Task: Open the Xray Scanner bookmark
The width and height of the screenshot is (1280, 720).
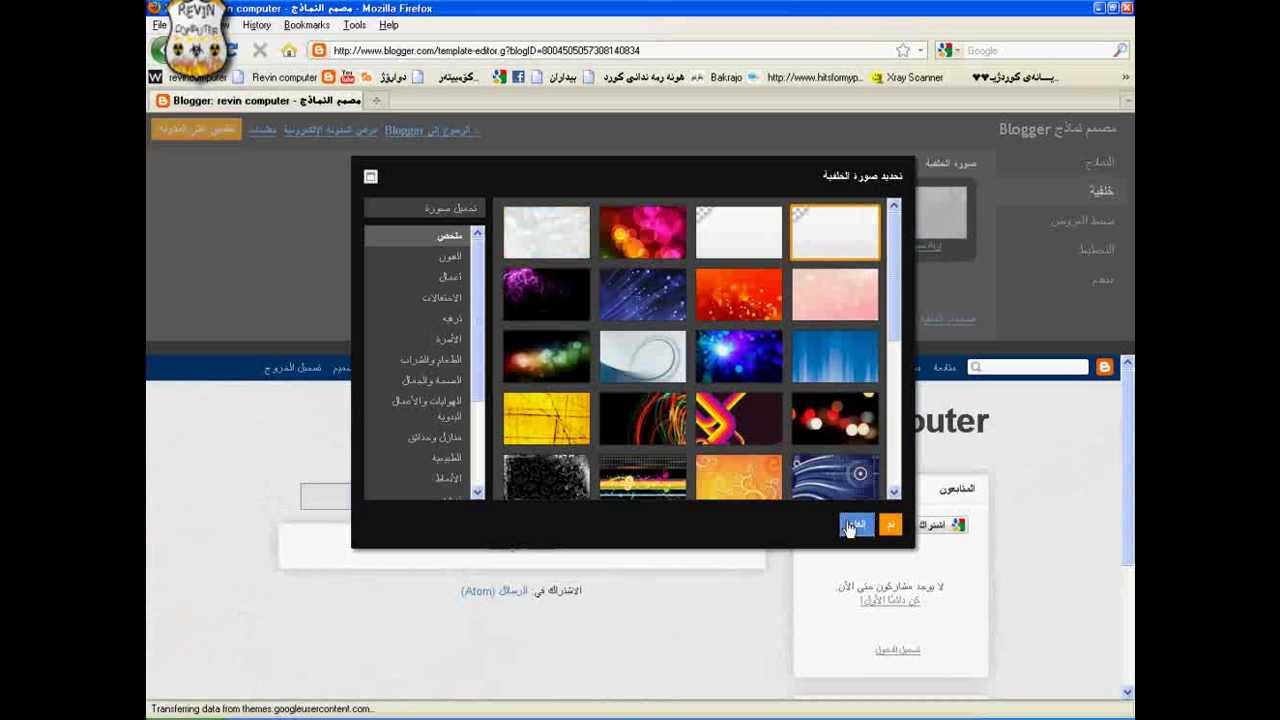Action: tap(907, 77)
